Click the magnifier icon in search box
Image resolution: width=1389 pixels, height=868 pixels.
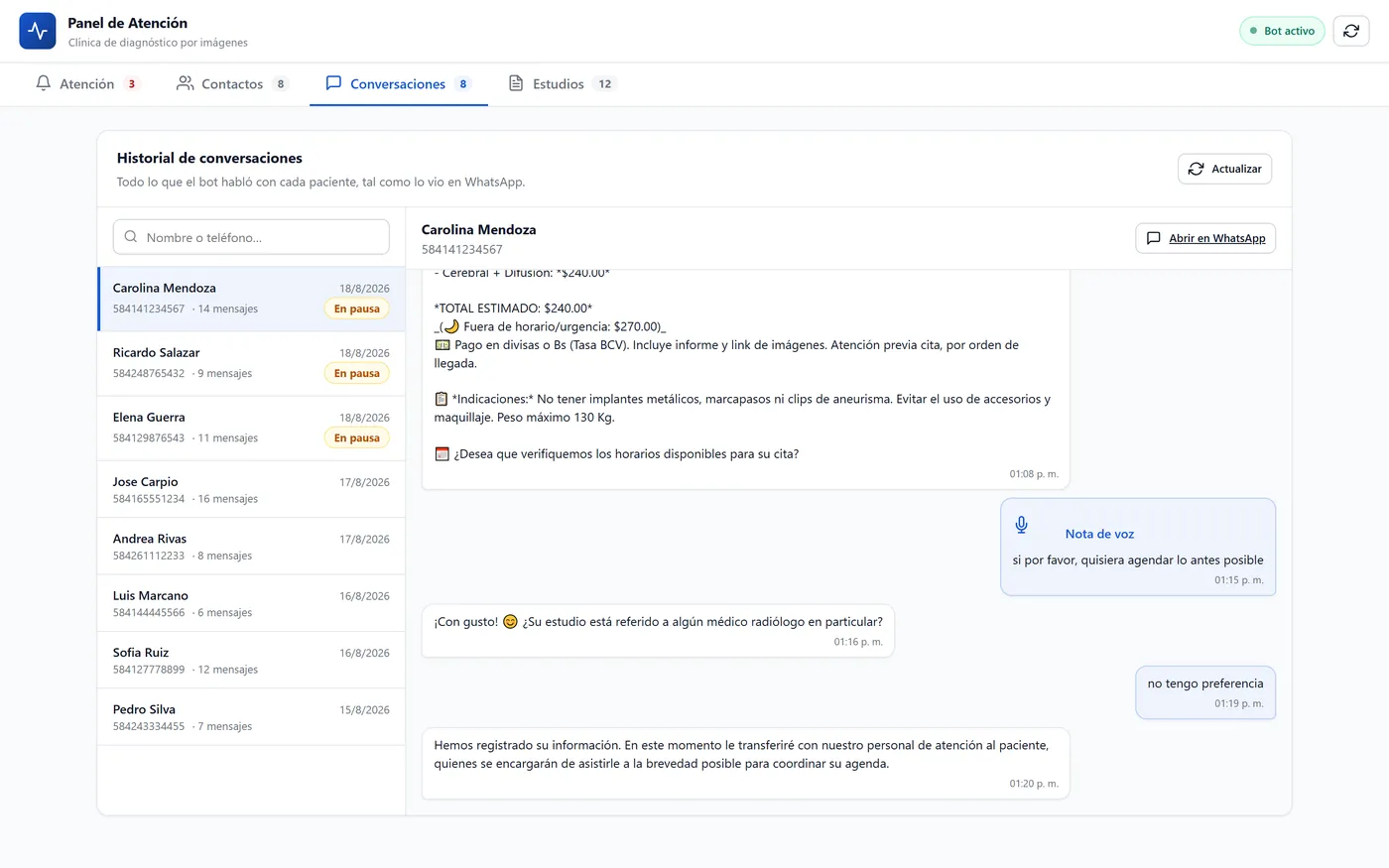click(x=131, y=237)
